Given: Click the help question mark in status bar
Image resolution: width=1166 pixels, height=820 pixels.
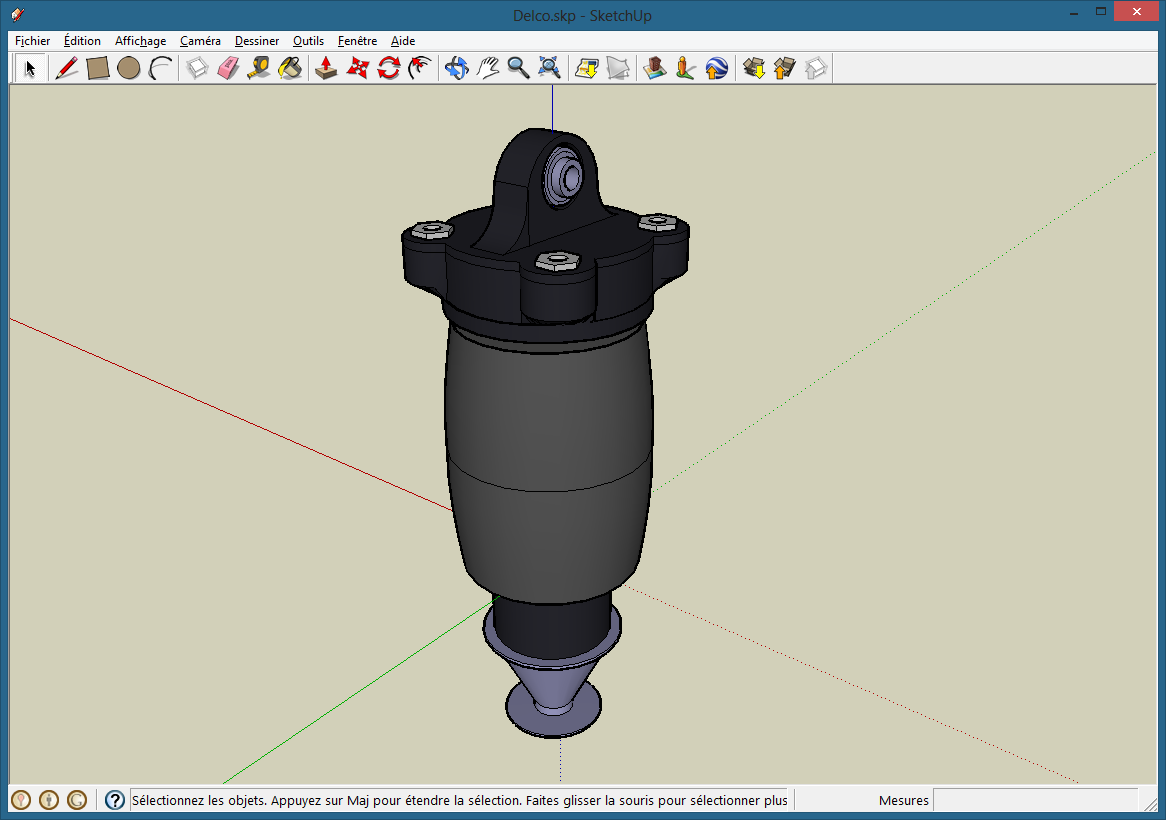Looking at the screenshot, I should pos(115,800).
